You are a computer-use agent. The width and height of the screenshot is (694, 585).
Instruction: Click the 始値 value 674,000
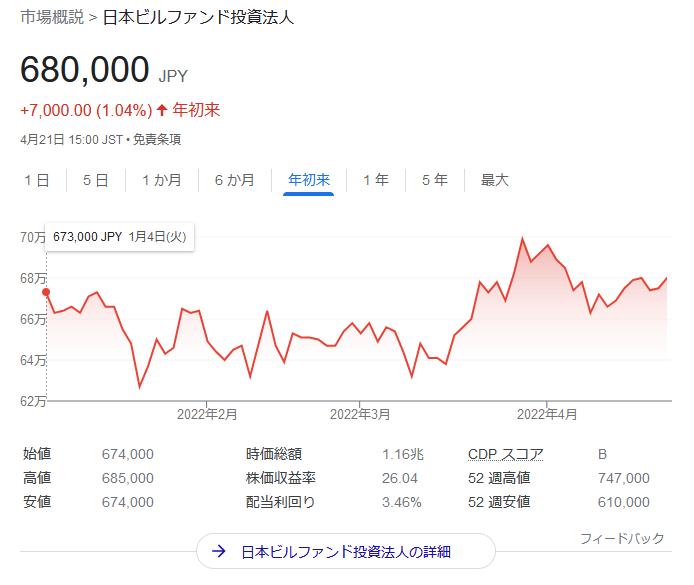[127, 454]
